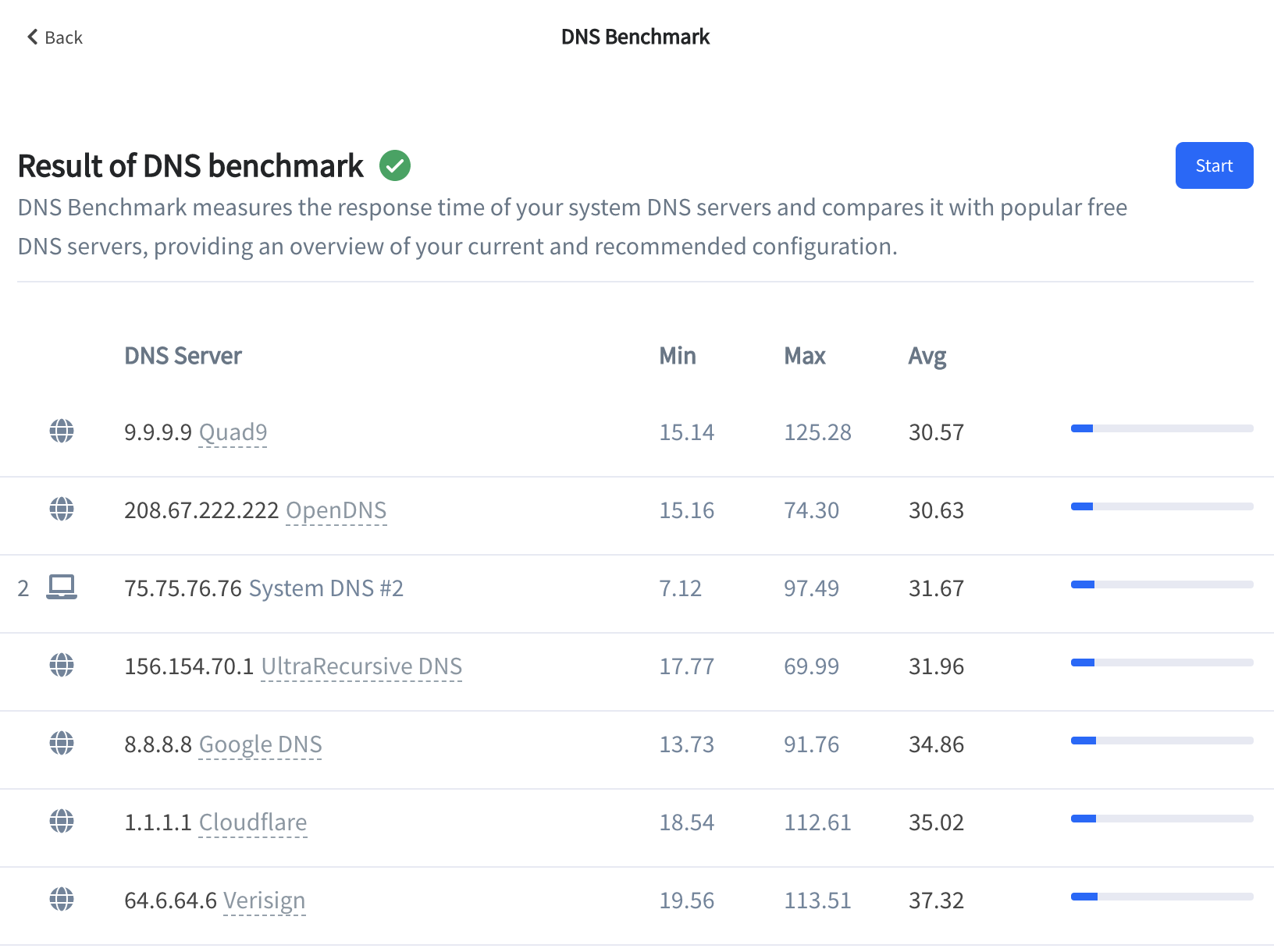Click the UltraRecursive DNS link
The width and height of the screenshot is (1274, 952).
[361, 666]
